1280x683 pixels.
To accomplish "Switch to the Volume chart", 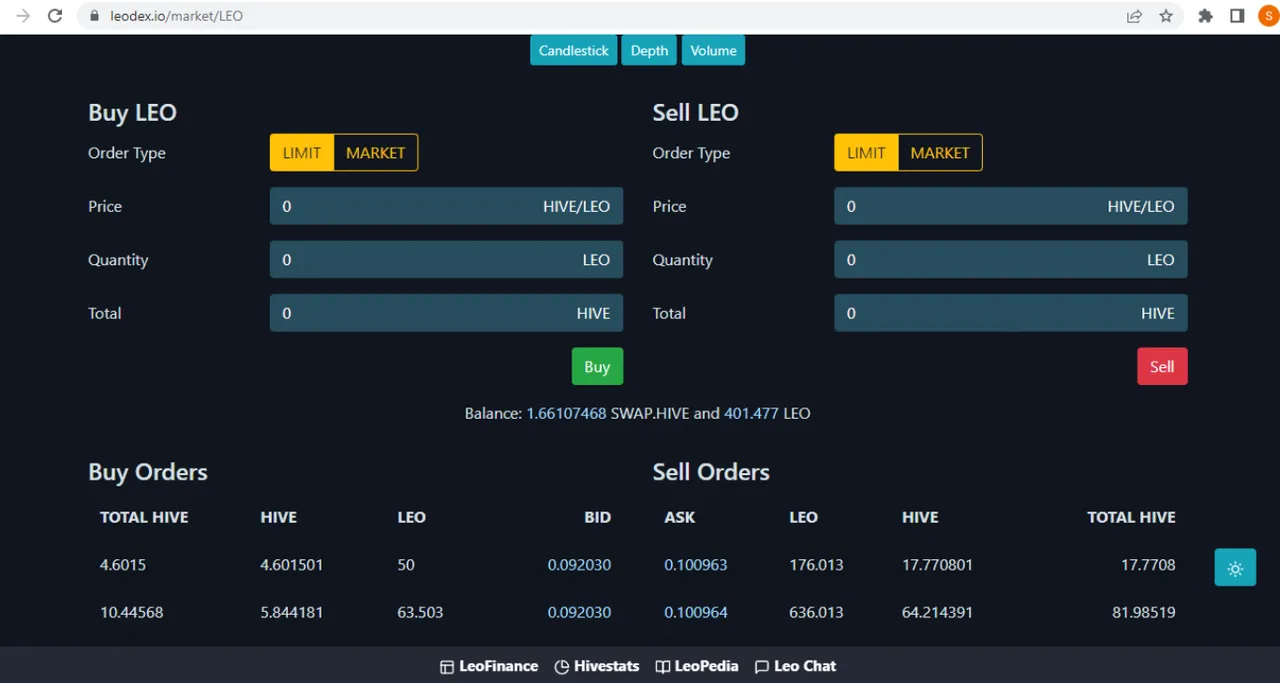I will pyautogui.click(x=713, y=50).
